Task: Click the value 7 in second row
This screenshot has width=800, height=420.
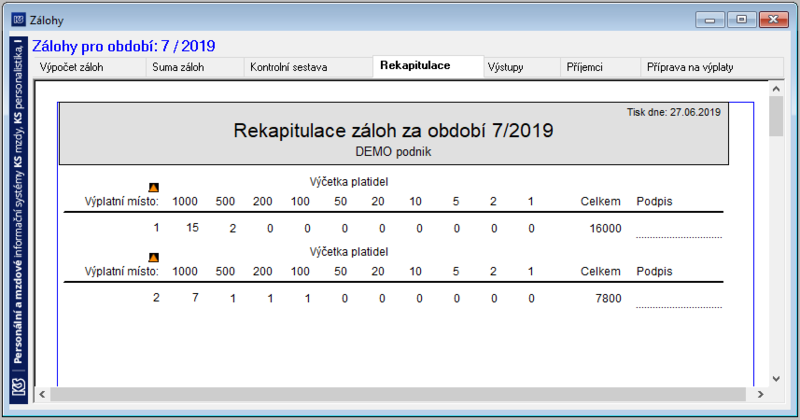Action: [x=195, y=298]
